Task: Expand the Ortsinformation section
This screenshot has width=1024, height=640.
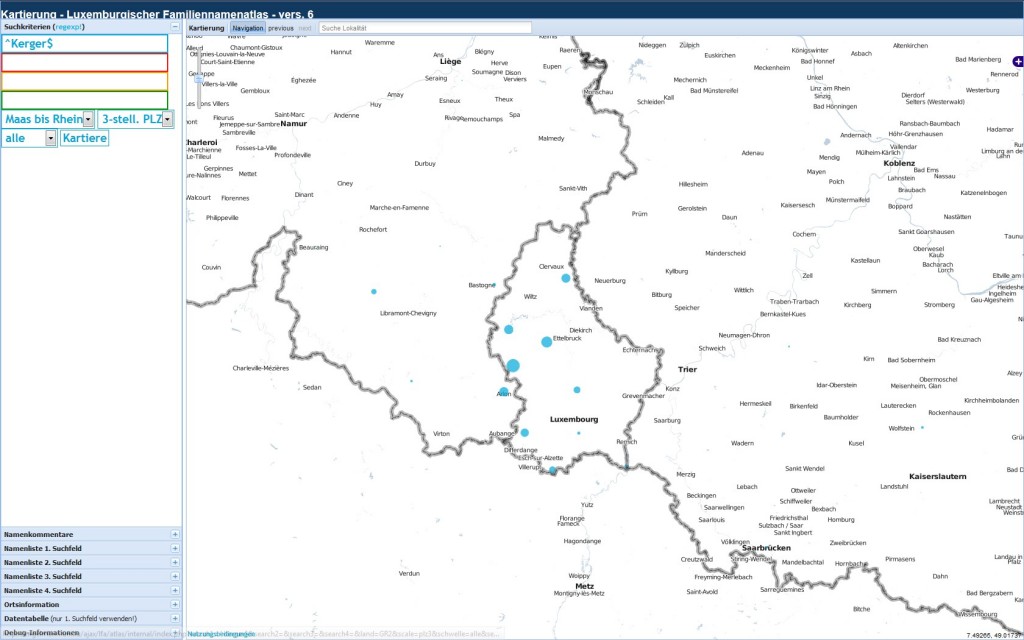Action: [175, 605]
